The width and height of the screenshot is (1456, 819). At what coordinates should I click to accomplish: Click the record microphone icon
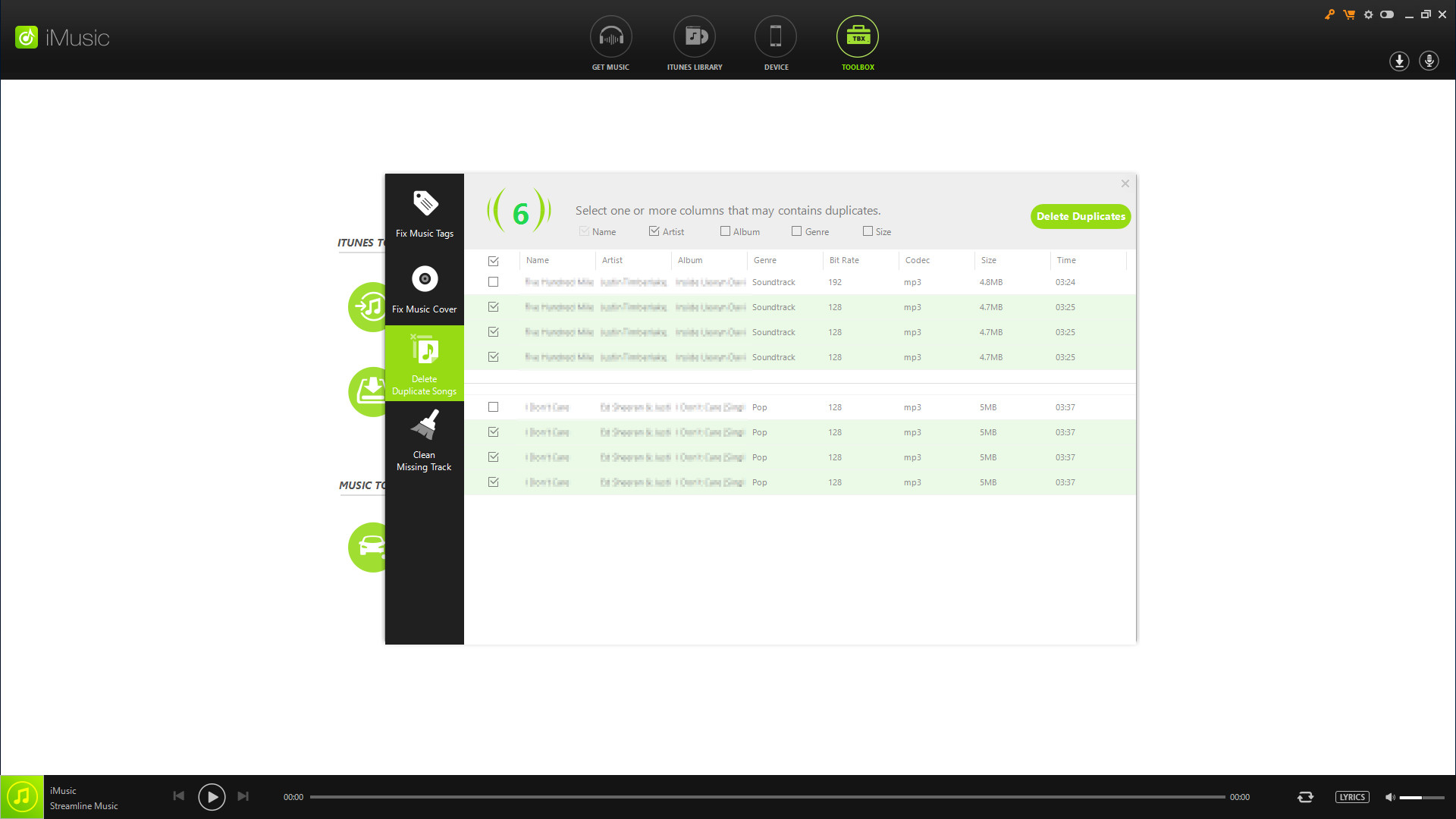[1429, 61]
